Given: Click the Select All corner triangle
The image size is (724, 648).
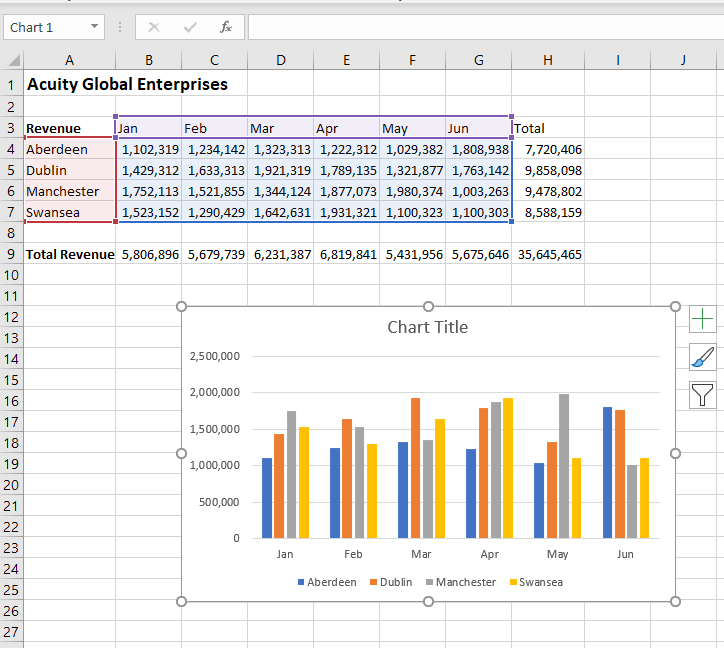Looking at the screenshot, I should (x=14, y=60).
